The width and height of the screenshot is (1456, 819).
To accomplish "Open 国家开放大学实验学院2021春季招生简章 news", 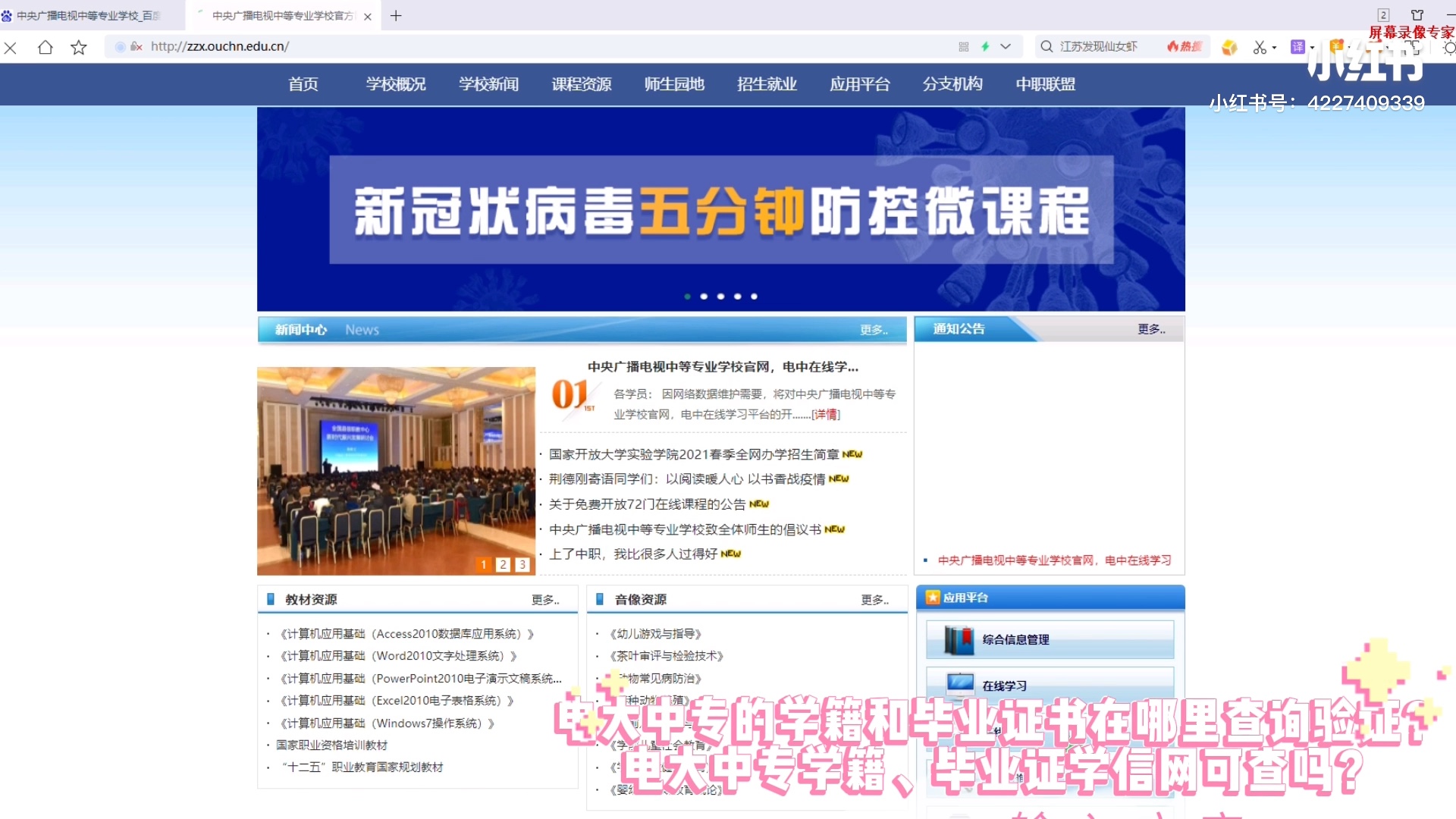I will 694,454.
